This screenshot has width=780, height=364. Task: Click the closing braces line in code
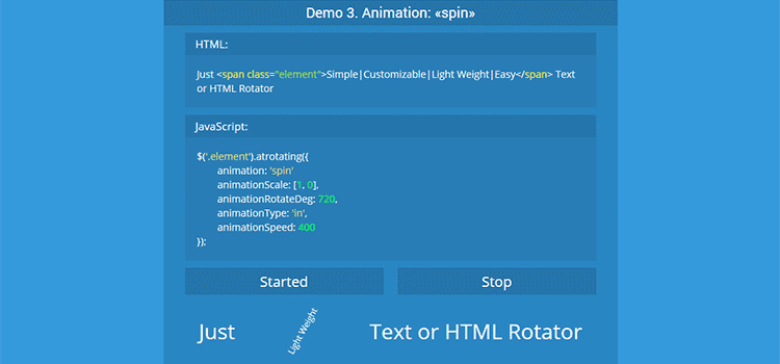(201, 242)
